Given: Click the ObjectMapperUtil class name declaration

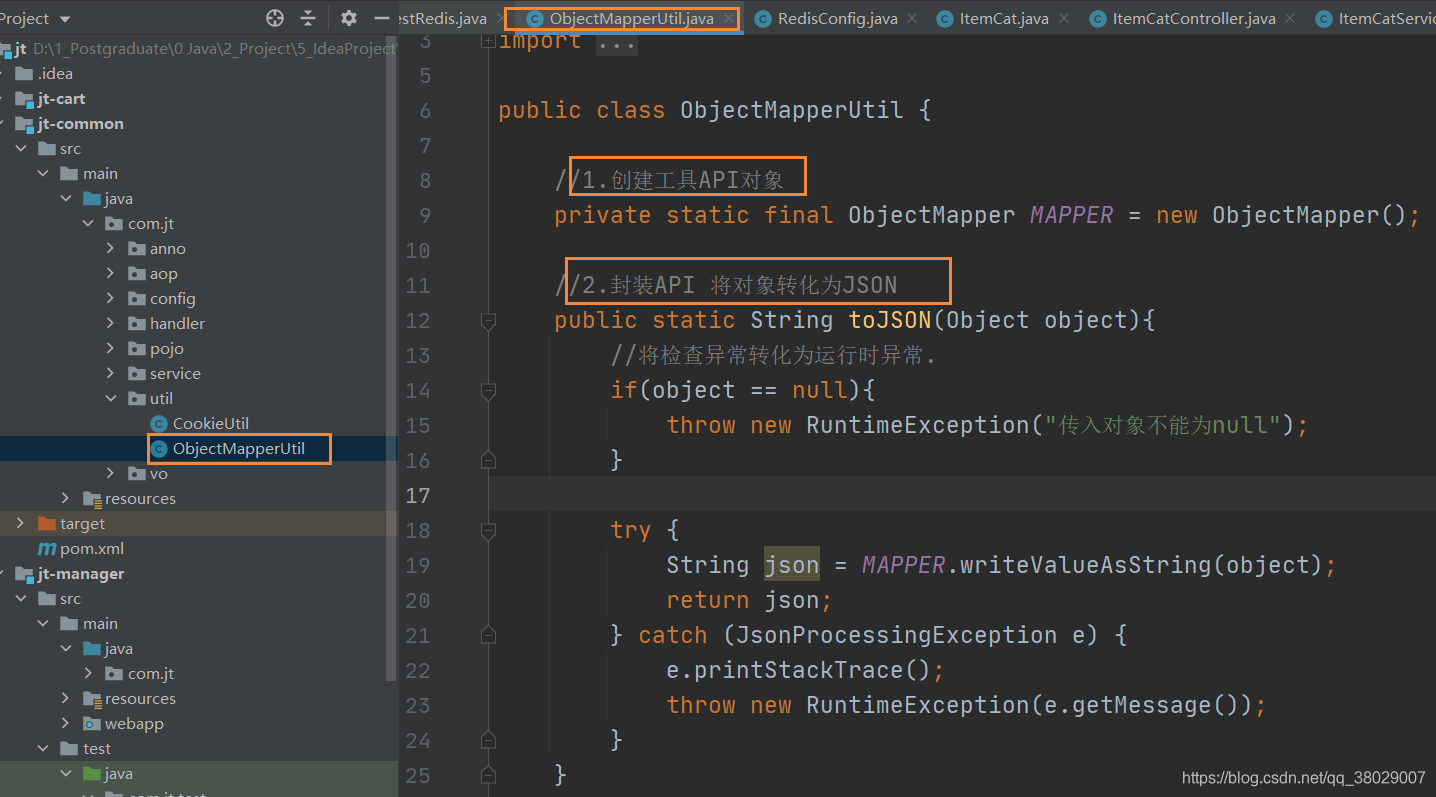Looking at the screenshot, I should coord(792,110).
